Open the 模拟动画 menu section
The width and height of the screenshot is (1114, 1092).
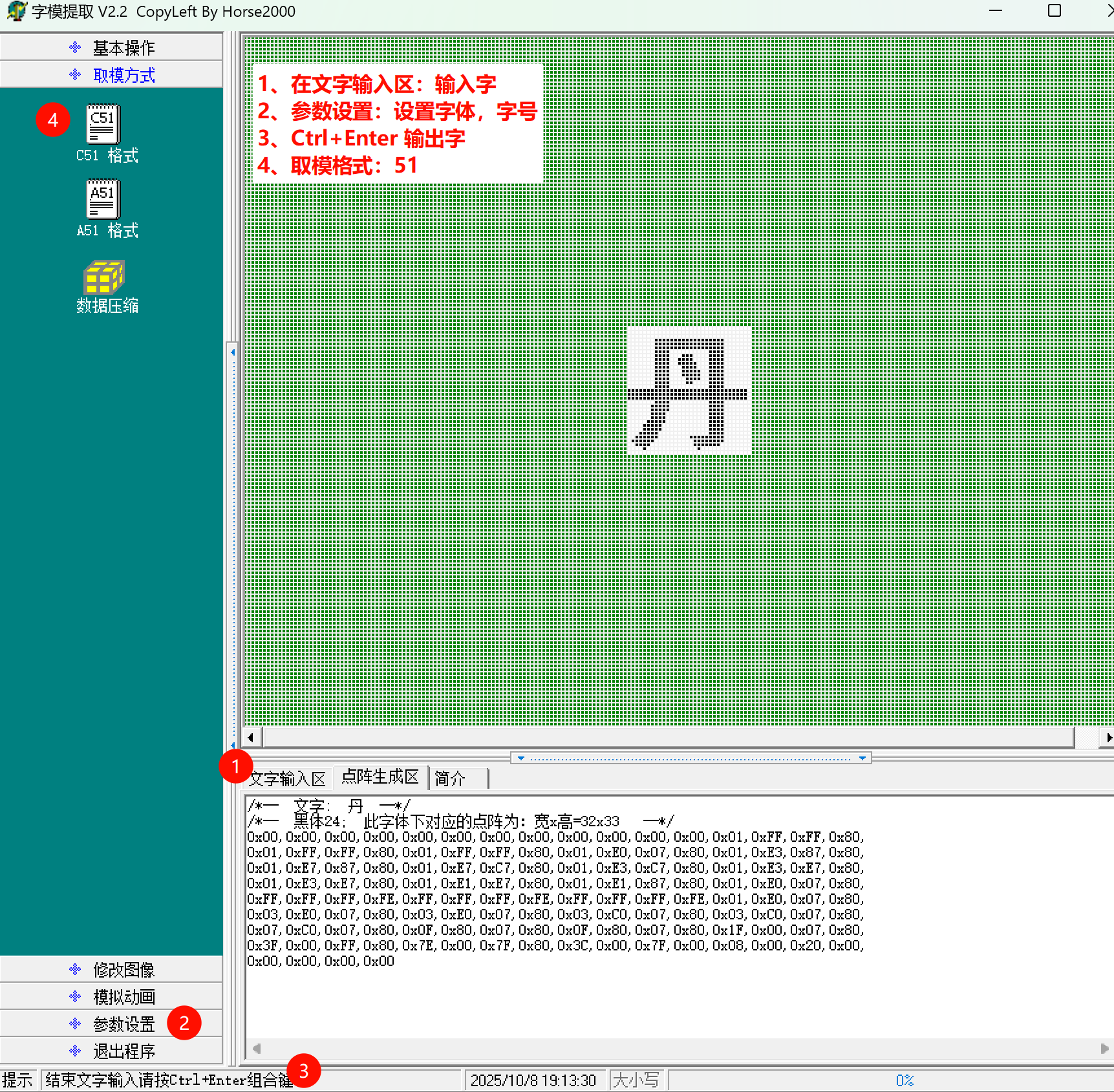(x=111, y=996)
